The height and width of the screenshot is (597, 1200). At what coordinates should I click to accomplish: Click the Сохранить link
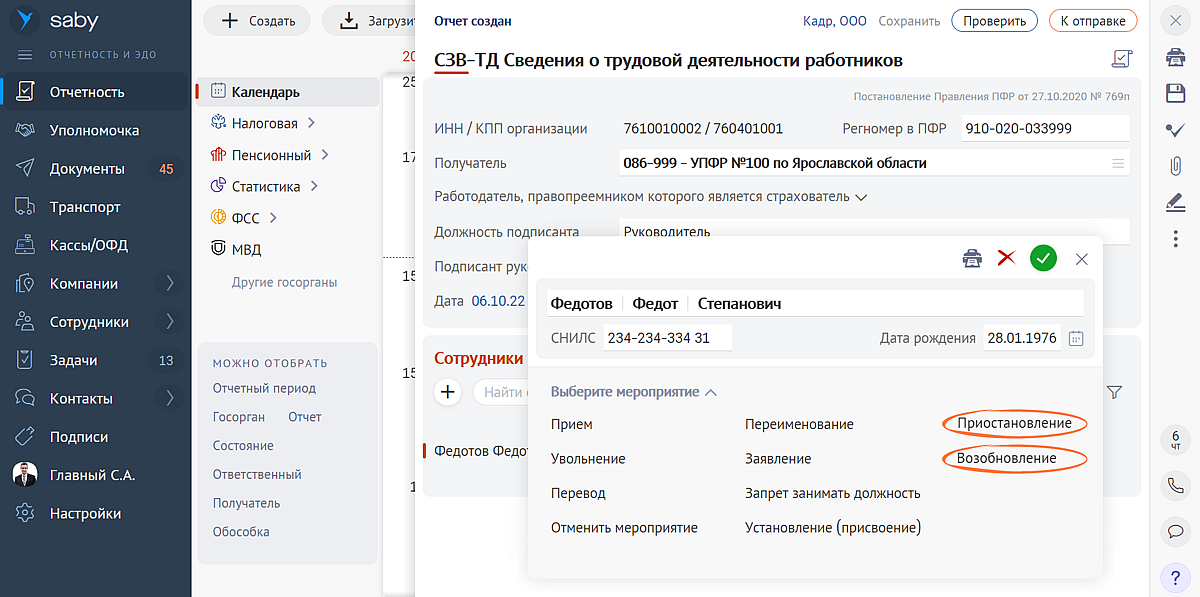909,21
